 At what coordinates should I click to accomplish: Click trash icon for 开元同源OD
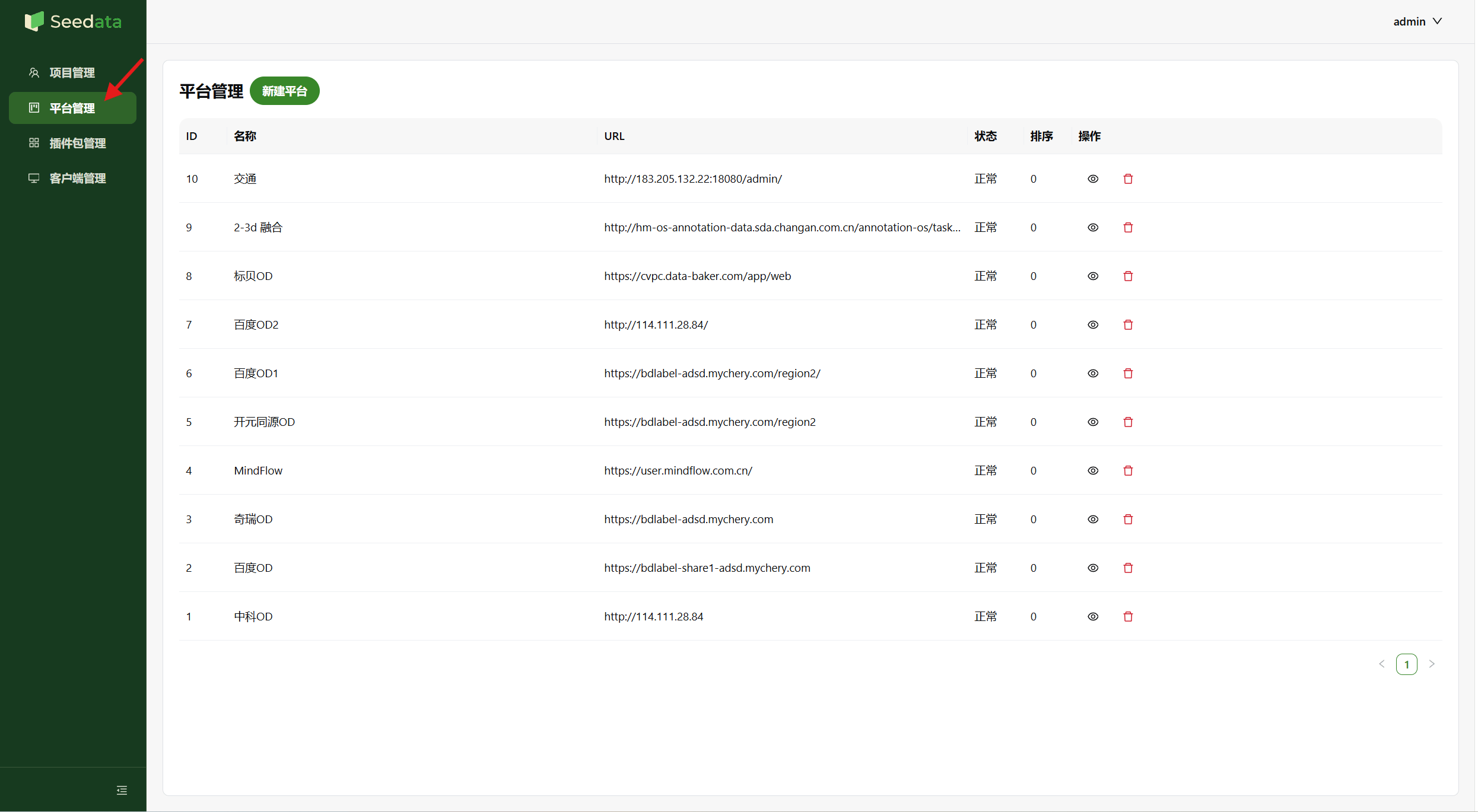tap(1128, 422)
